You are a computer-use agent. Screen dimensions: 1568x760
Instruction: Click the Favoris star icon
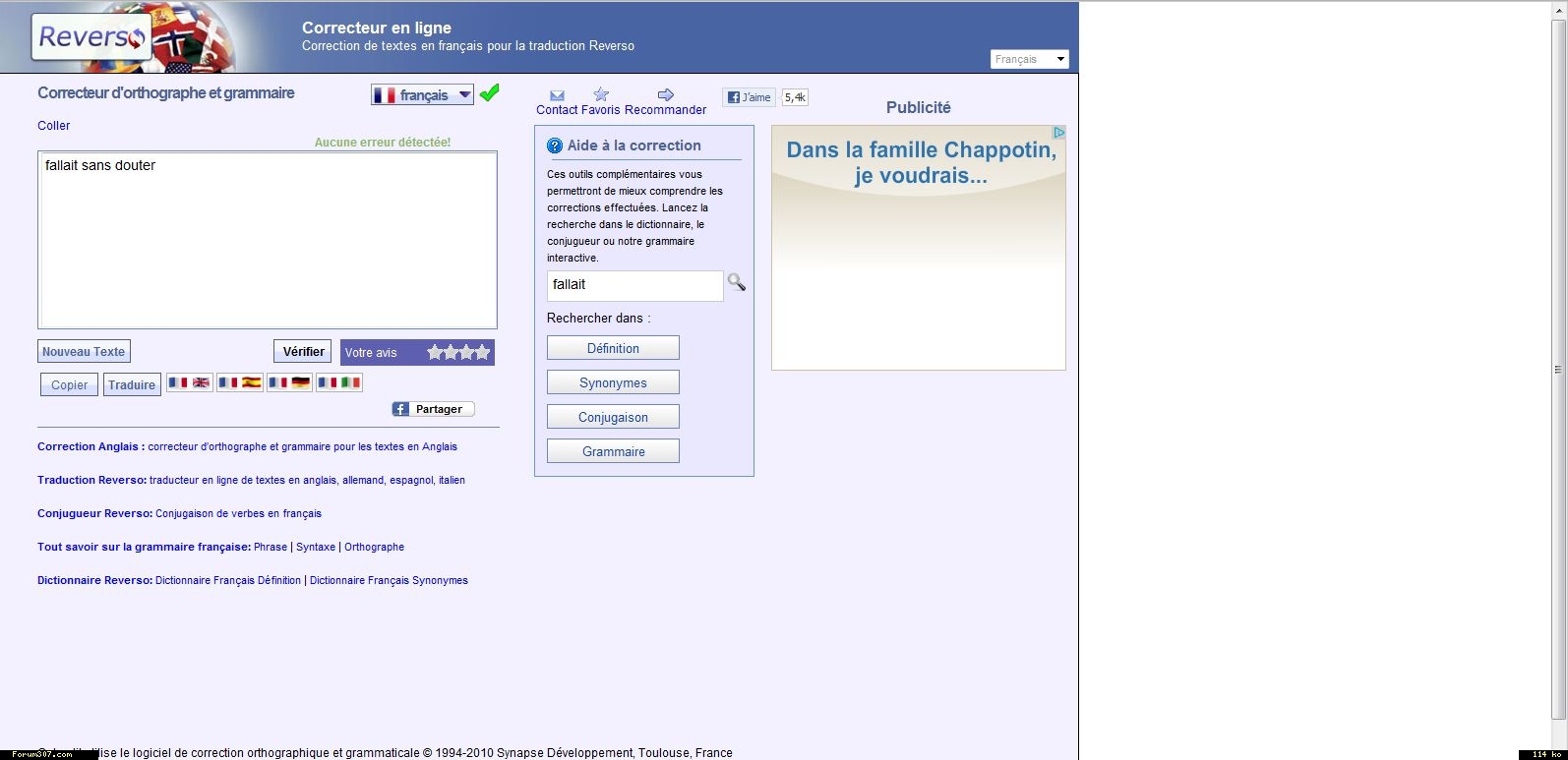[x=601, y=95]
